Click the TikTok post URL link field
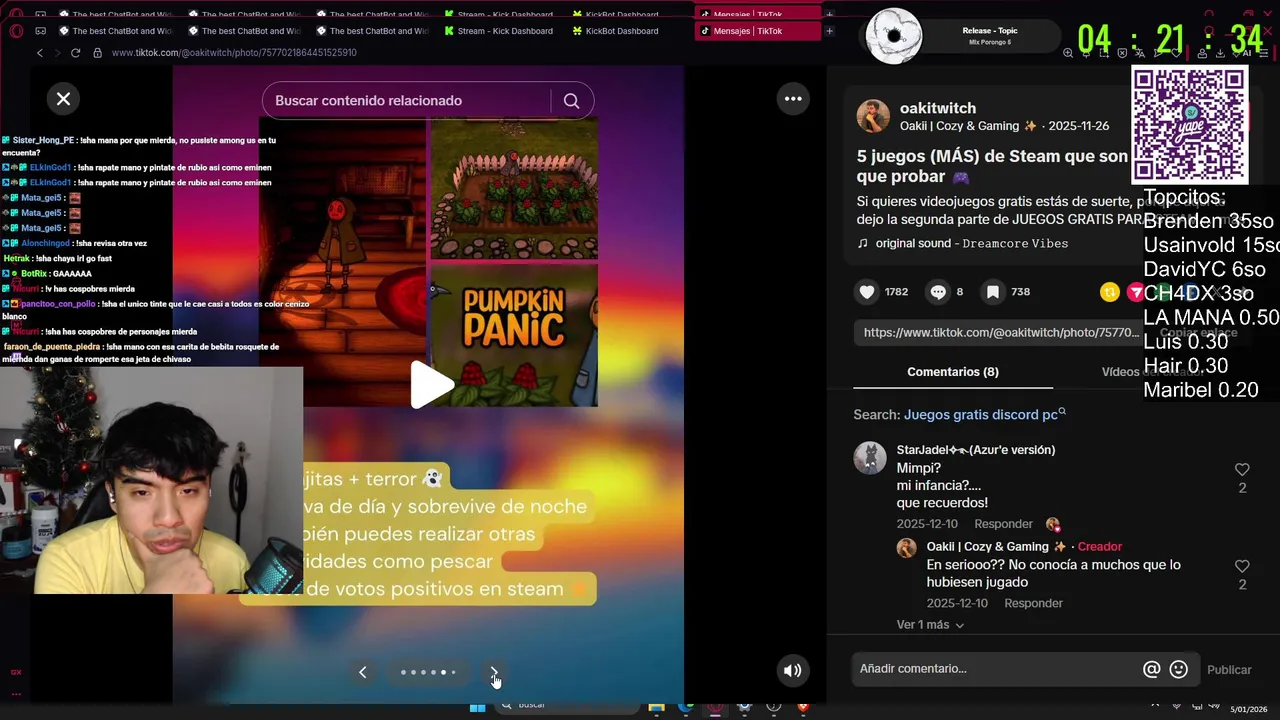Viewport: 1280px width, 720px height. 1000,333
